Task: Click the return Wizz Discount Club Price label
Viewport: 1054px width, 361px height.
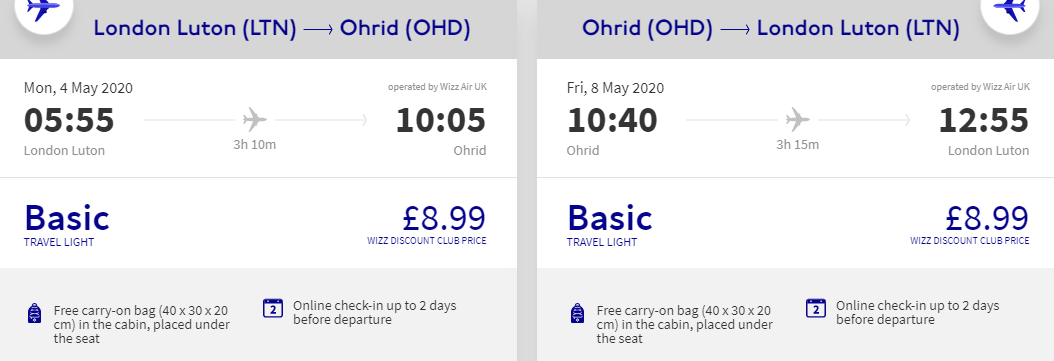Action: tap(970, 241)
